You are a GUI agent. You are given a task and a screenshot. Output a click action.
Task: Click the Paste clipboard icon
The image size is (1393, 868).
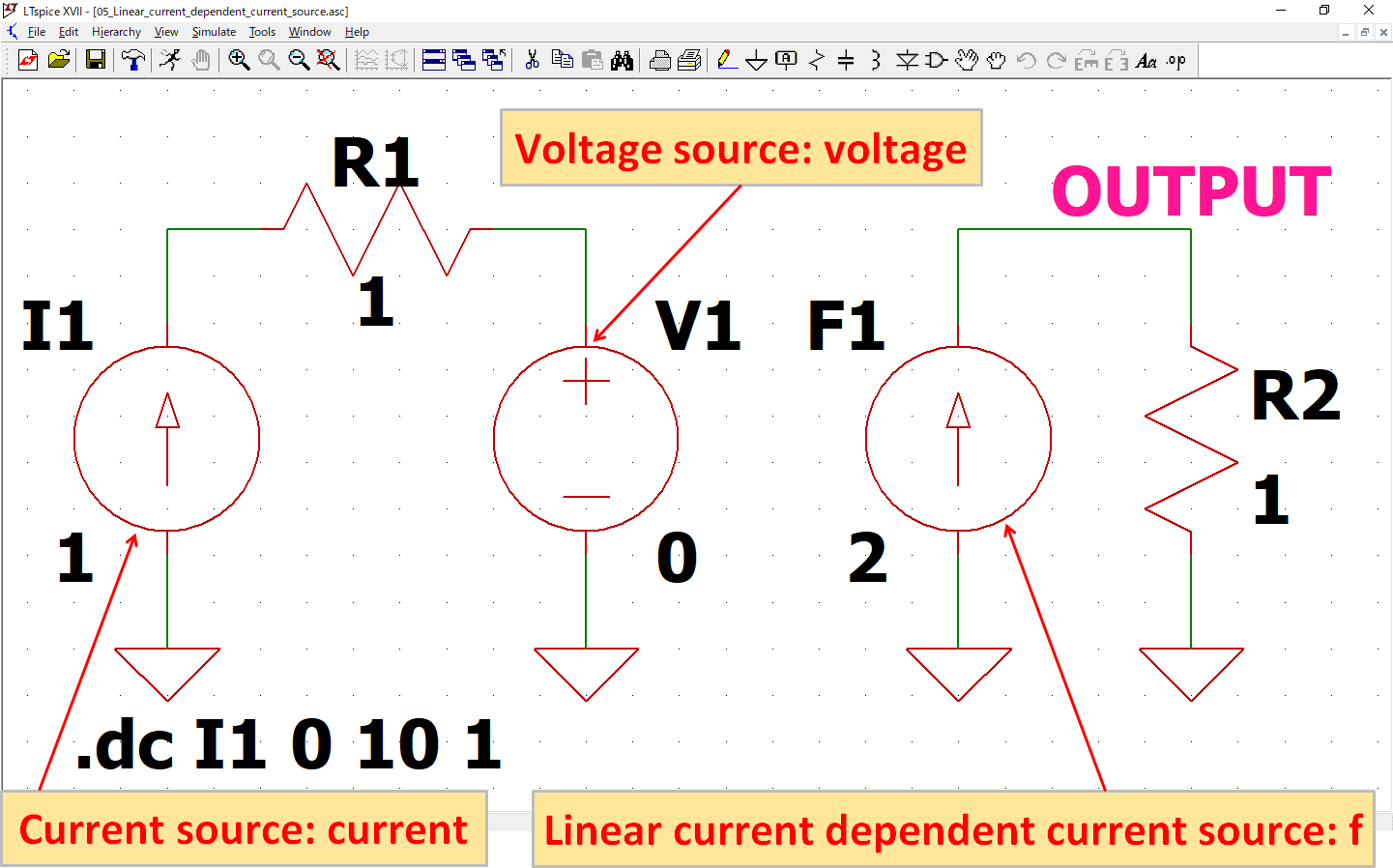coord(592,60)
